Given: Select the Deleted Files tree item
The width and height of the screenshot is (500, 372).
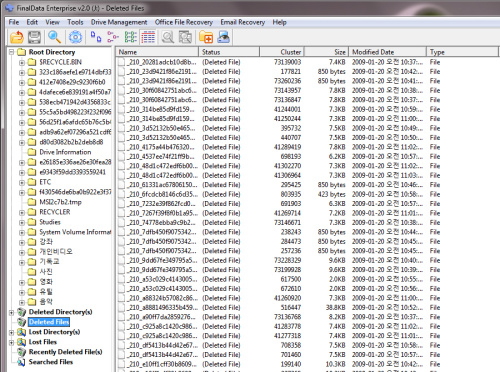Looking at the screenshot, I should click(x=49, y=322).
